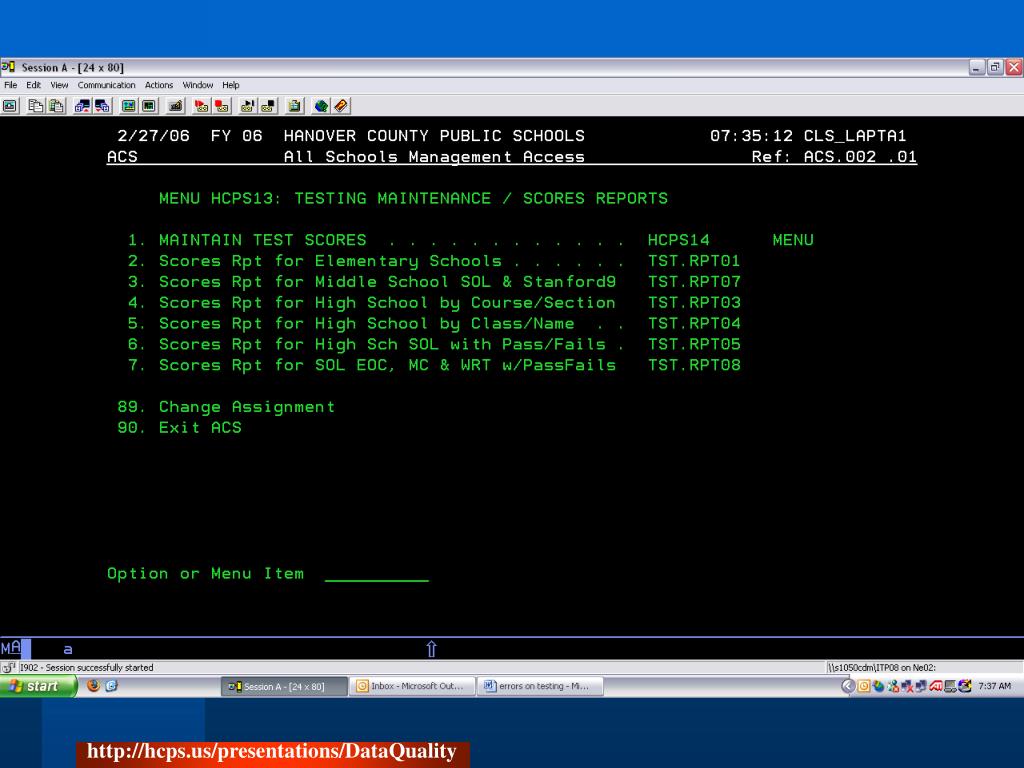Click Scores Rpt for High Sch SOL with Pass/Fails

(382, 344)
